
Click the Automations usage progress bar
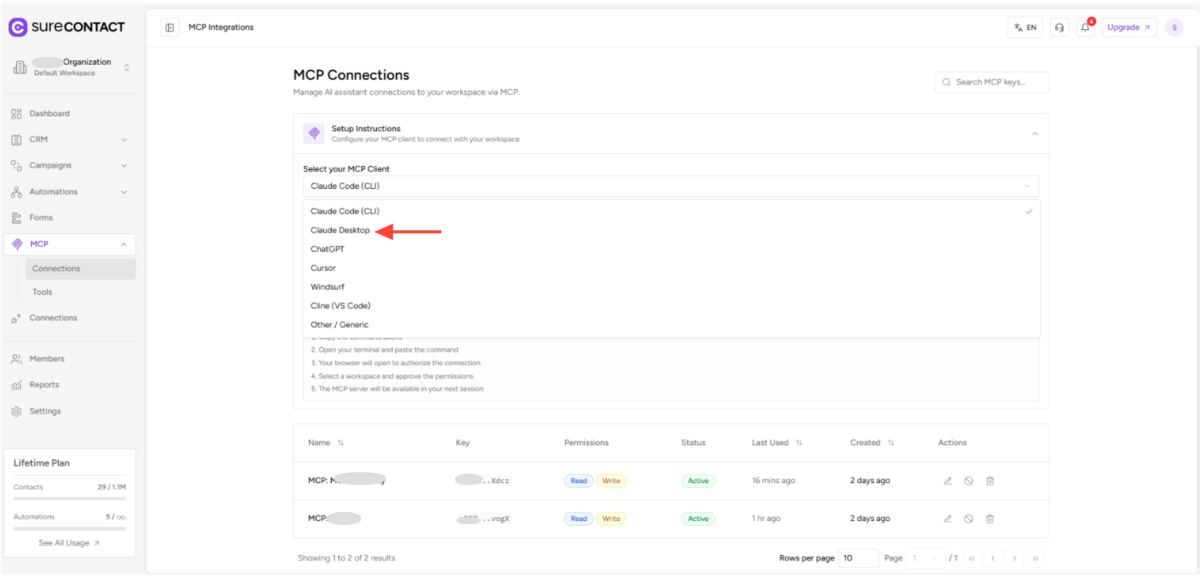coord(69,527)
